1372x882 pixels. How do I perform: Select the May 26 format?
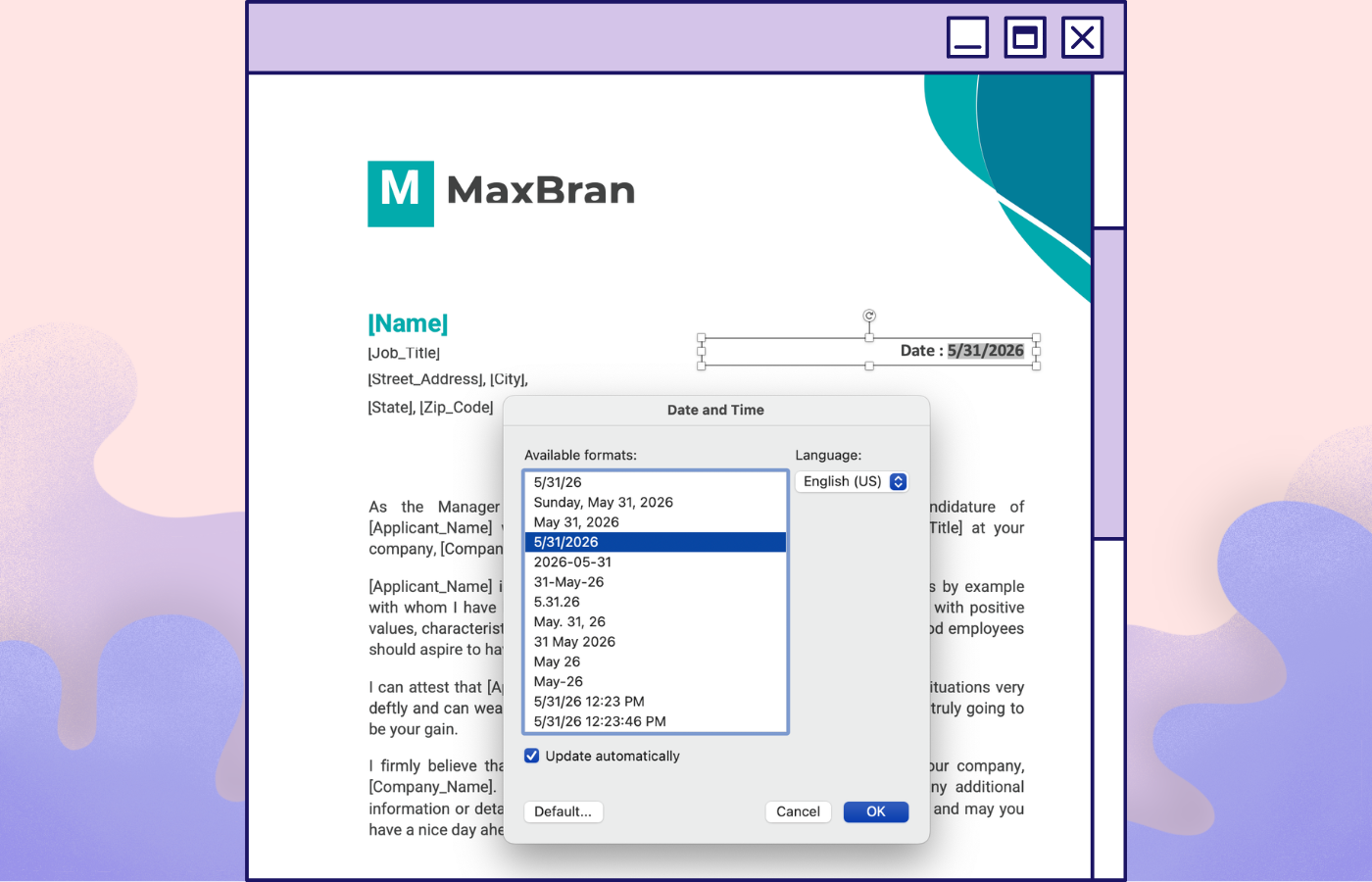point(656,661)
